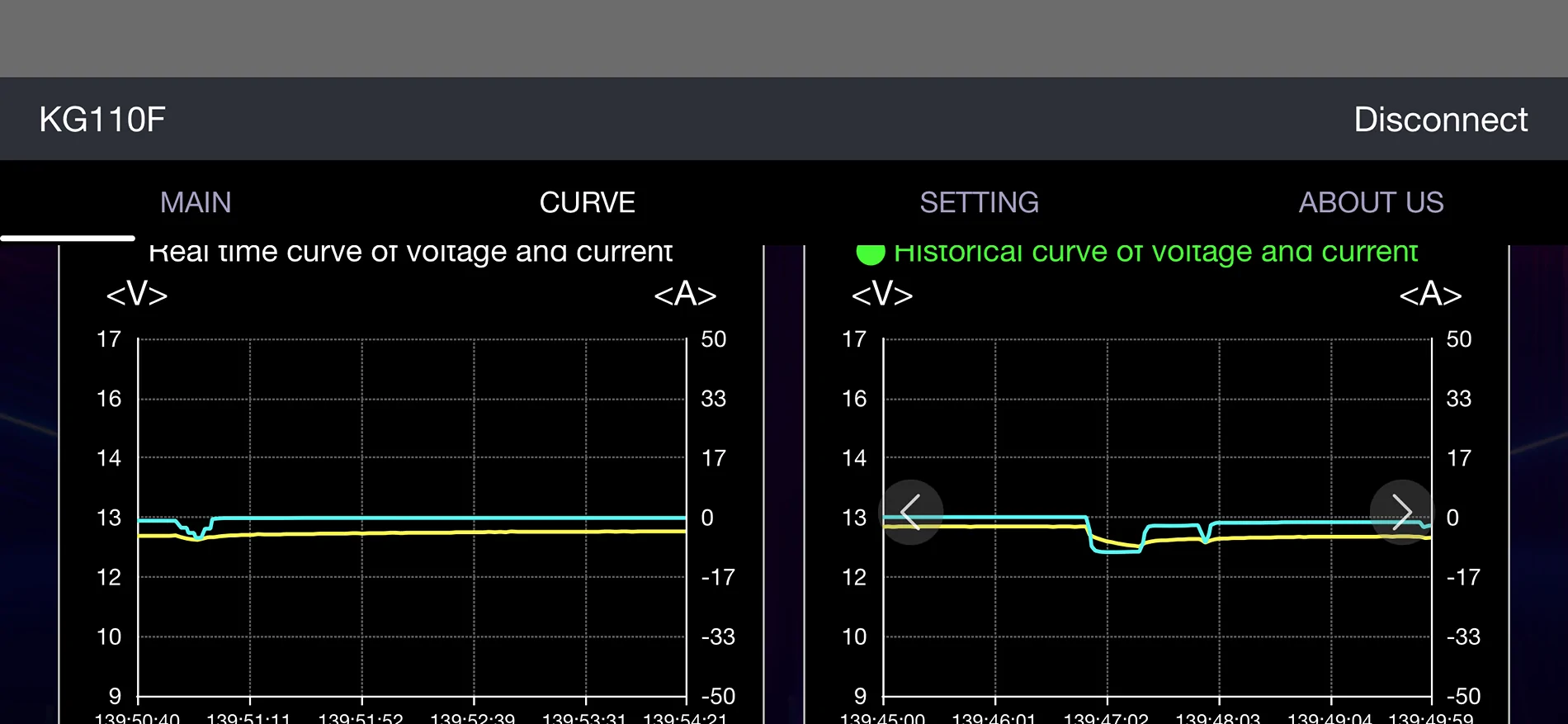Tap the Real time curve of voltage and current title

(x=410, y=253)
